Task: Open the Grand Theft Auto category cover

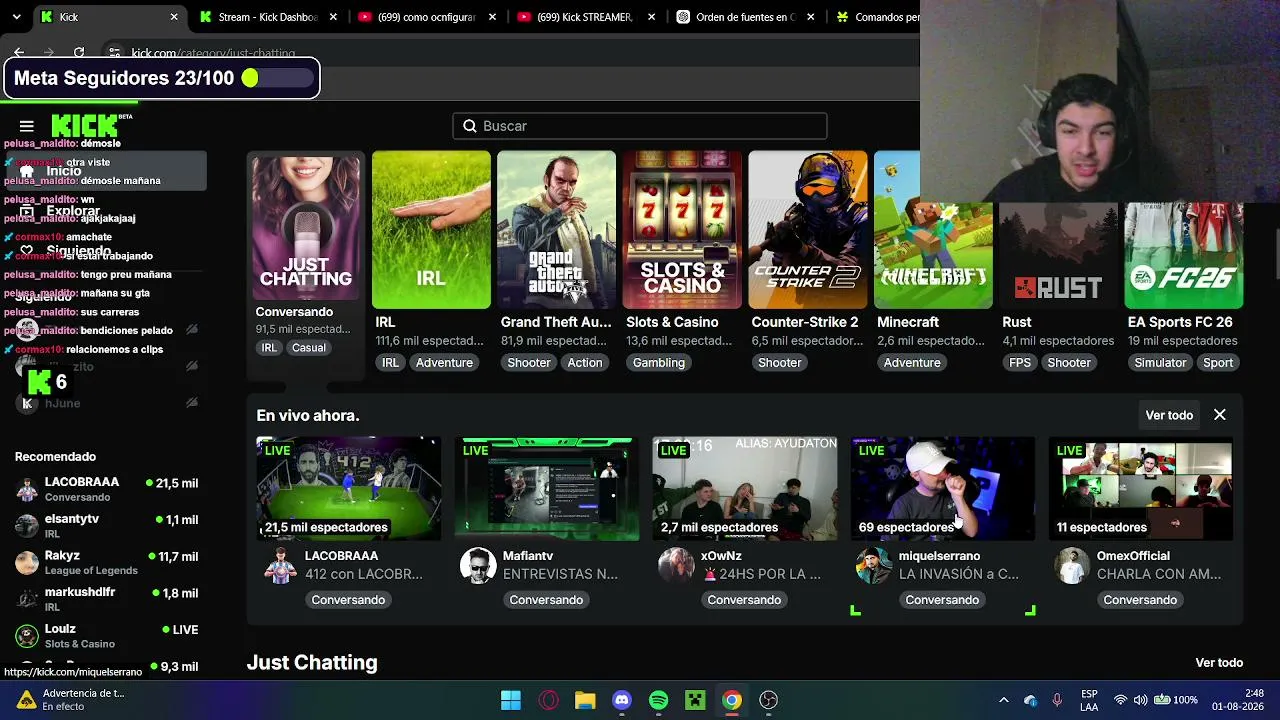Action: coord(556,230)
